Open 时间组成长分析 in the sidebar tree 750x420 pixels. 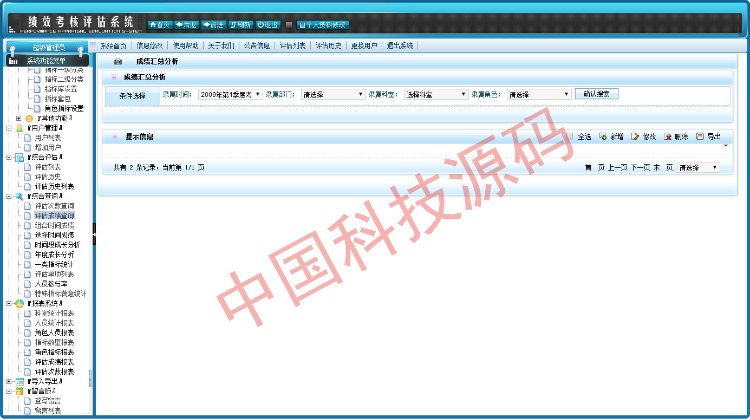pos(57,245)
